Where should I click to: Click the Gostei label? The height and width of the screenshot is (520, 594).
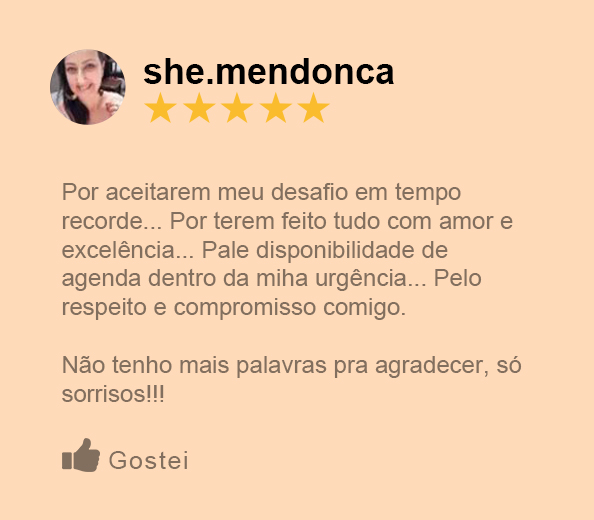point(148,460)
